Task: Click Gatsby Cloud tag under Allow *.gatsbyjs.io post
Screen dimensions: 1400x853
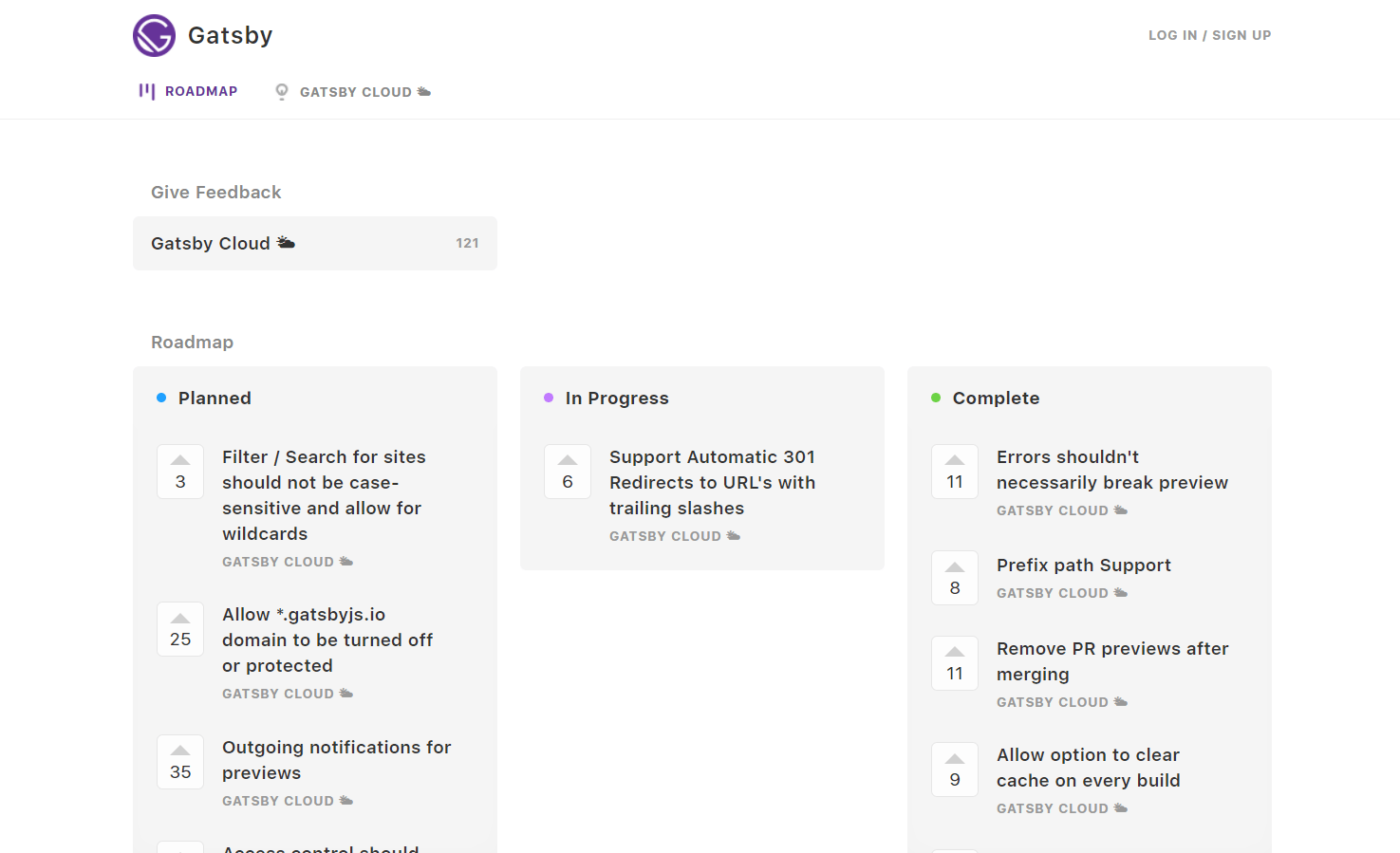Action: (x=288, y=694)
